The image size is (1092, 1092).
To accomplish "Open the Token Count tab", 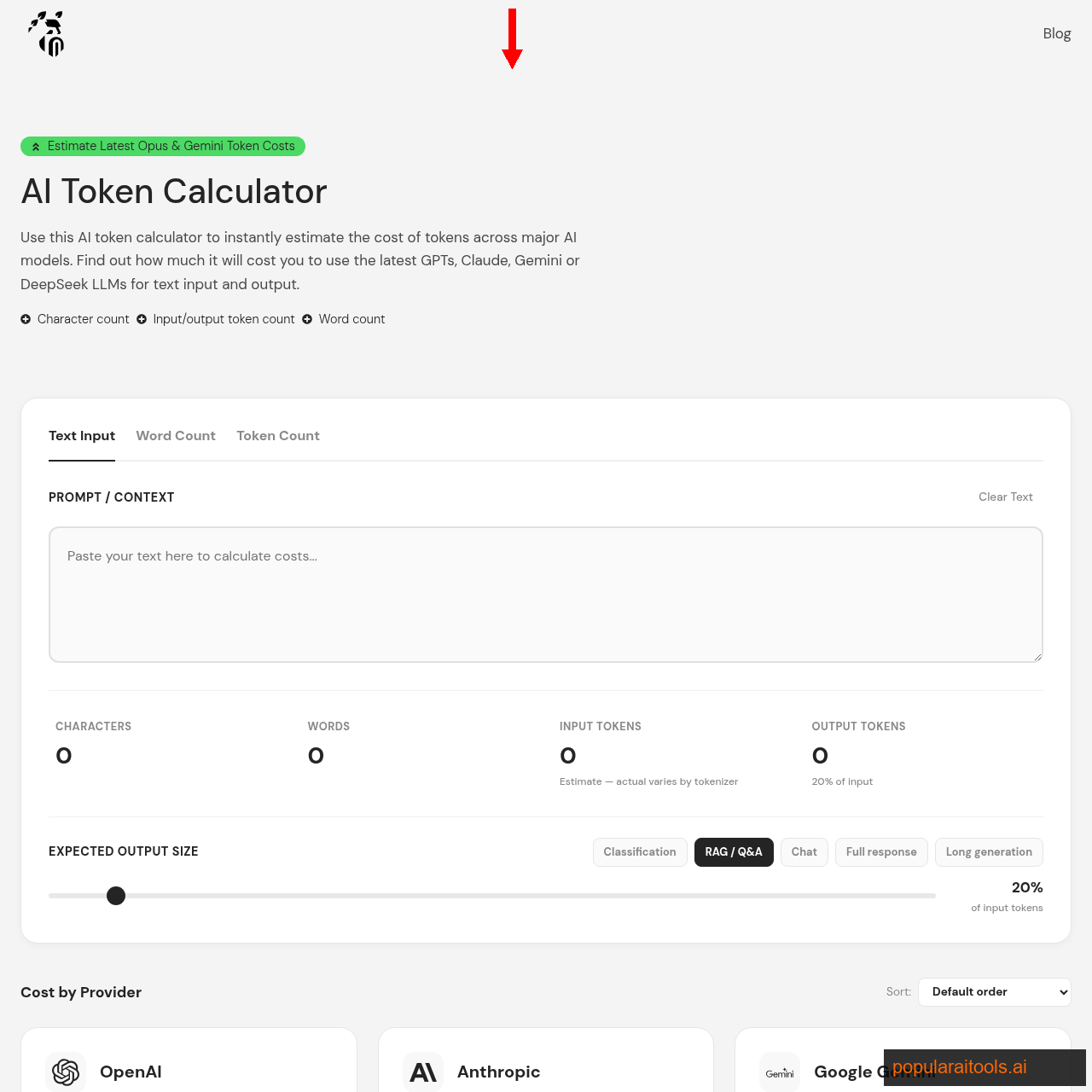I will (x=278, y=436).
